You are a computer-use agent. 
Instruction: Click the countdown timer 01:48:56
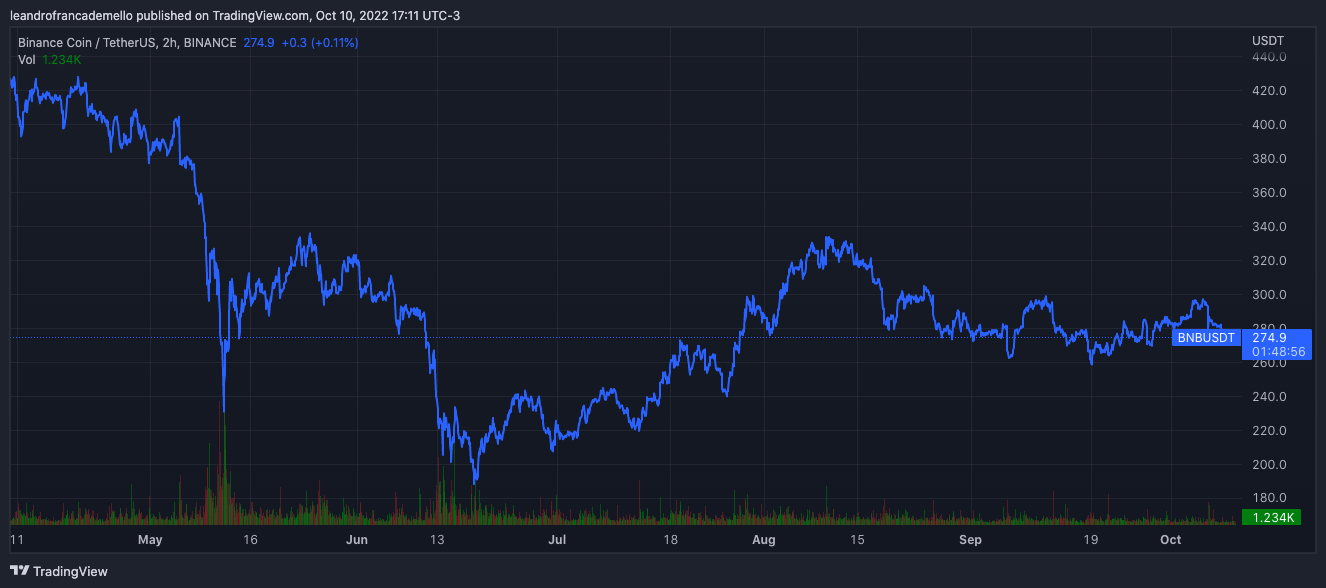pyautogui.click(x=1278, y=352)
